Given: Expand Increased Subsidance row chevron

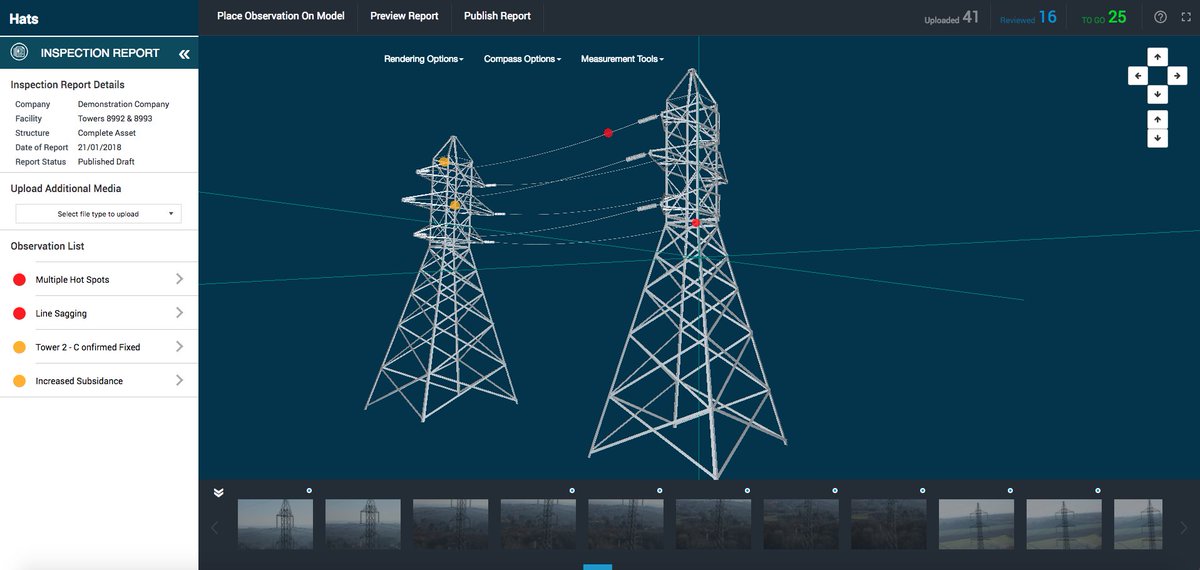Looking at the screenshot, I should tap(179, 380).
